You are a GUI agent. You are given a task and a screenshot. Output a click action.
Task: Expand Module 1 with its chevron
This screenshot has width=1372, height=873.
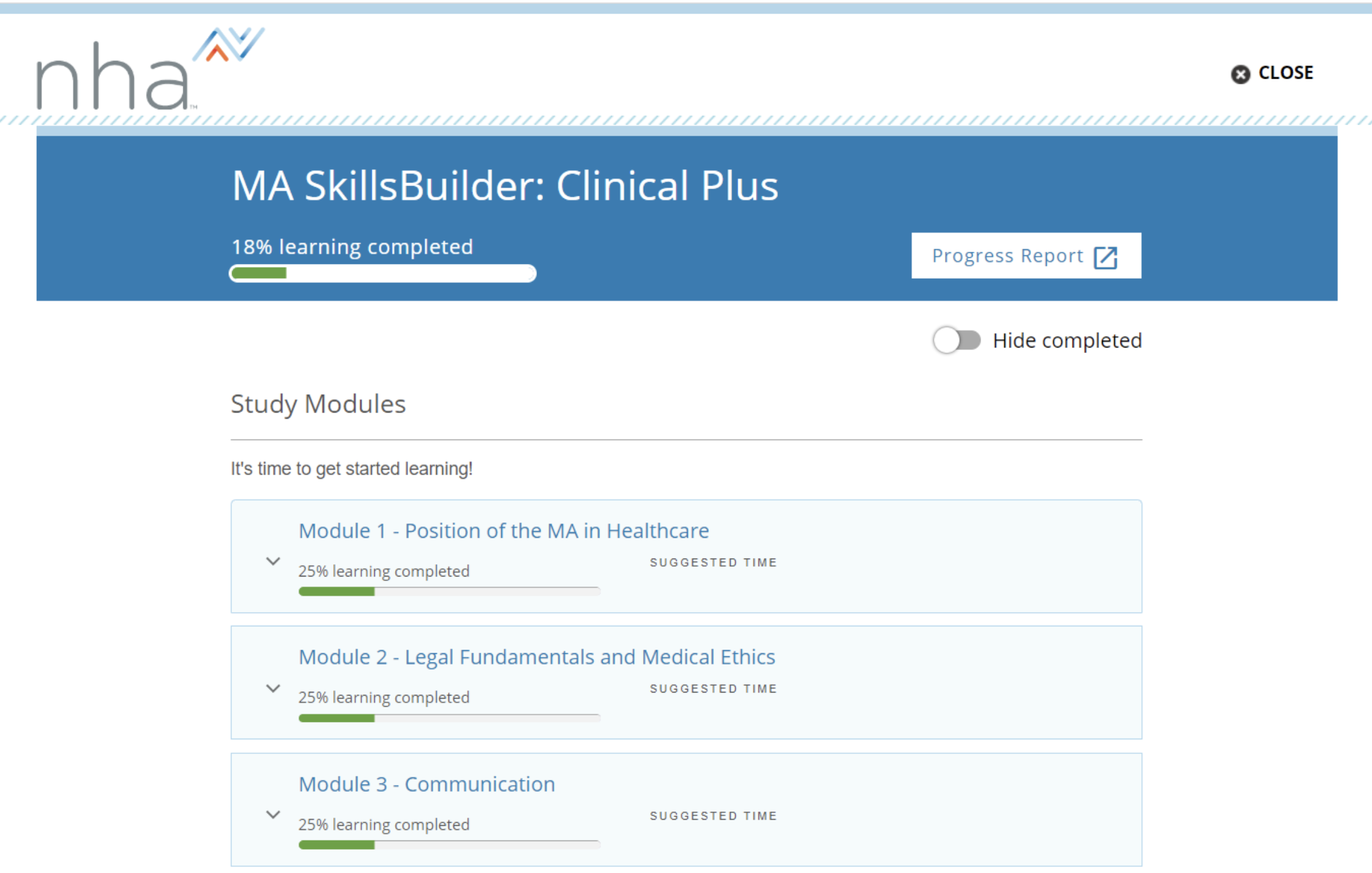point(273,561)
